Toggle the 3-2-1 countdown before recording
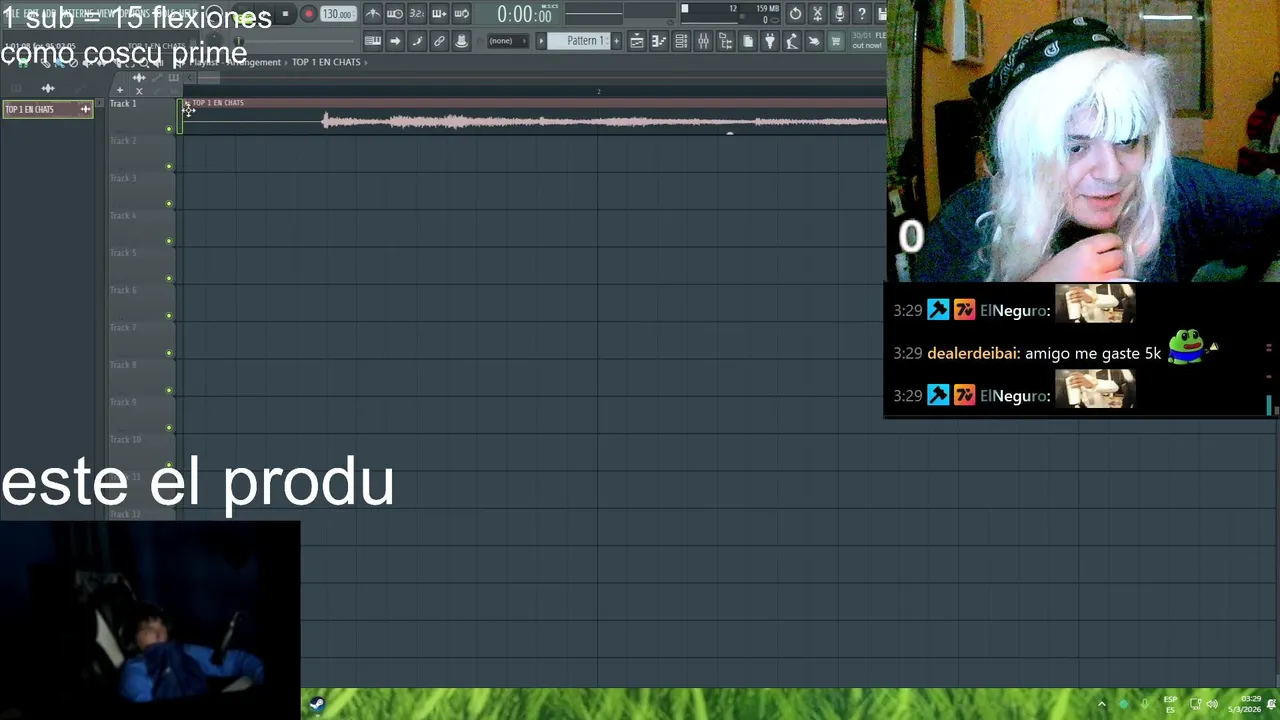The width and height of the screenshot is (1280, 720). [x=417, y=14]
